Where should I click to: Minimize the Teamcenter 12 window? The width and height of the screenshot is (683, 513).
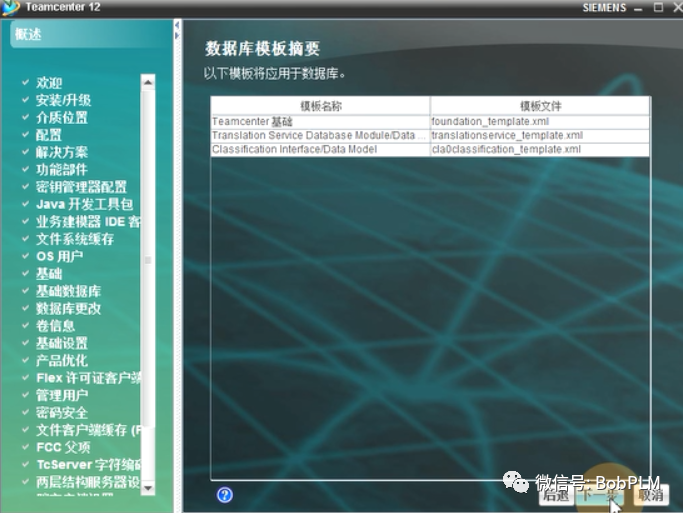(x=638, y=8)
